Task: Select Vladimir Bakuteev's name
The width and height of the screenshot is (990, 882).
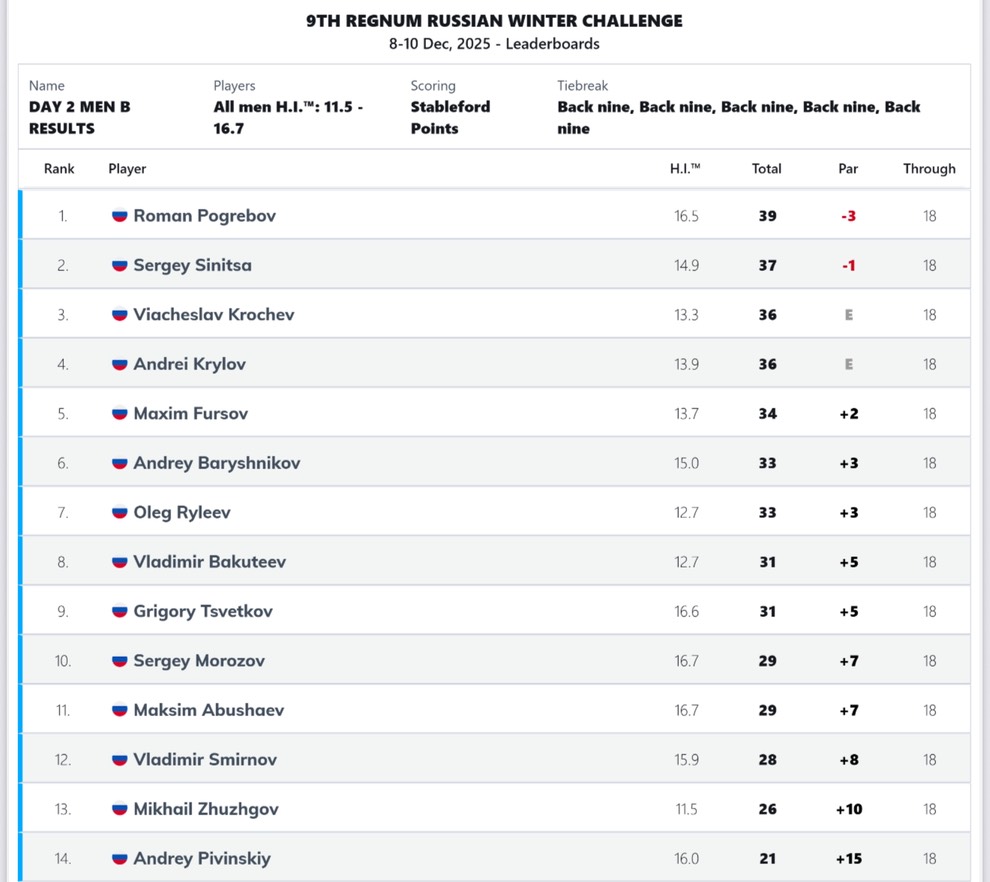Action: 210,562
